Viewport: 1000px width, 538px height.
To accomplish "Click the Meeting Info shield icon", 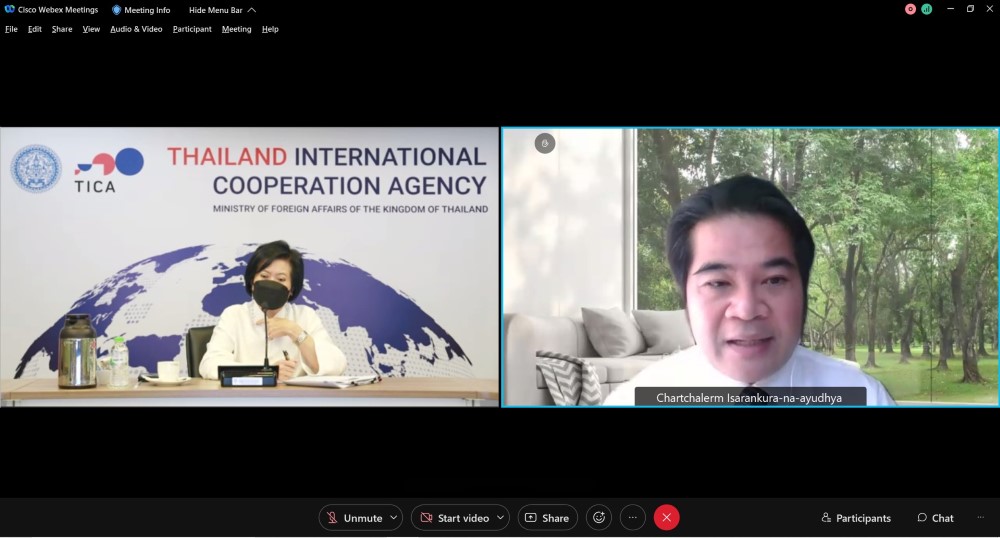I will [x=116, y=10].
